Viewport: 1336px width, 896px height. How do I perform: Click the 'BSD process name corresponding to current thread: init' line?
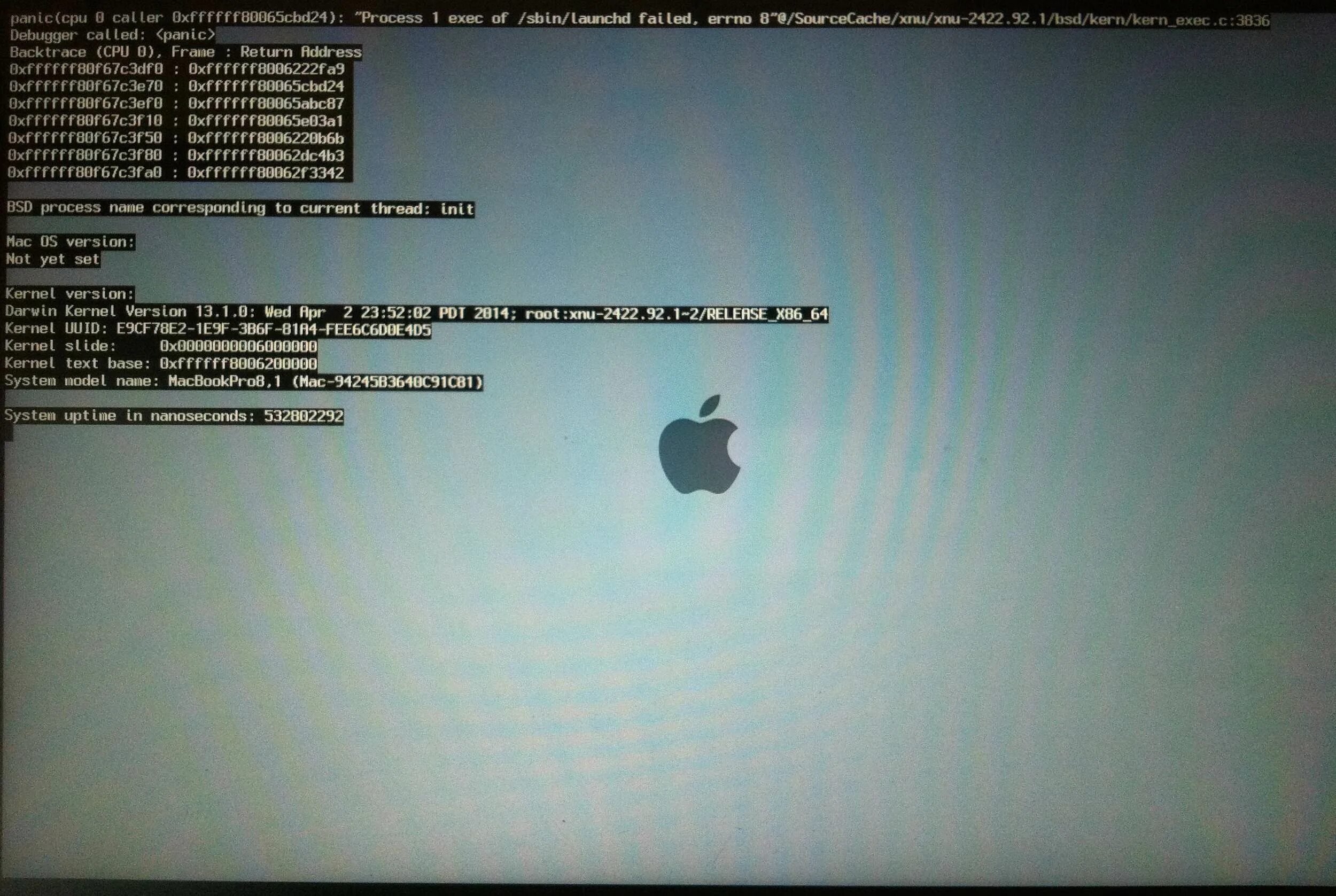240,208
